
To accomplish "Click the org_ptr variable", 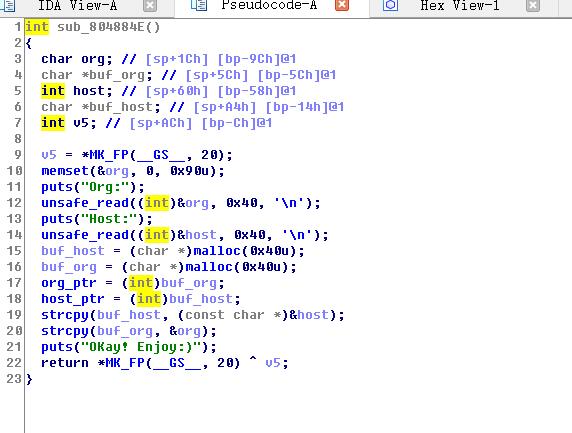I will coord(69,283).
